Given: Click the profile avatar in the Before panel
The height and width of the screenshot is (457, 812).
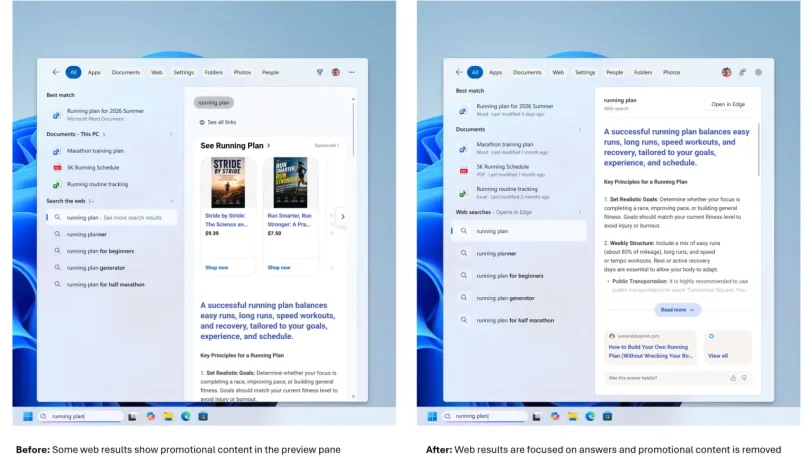Looking at the screenshot, I should 336,73.
